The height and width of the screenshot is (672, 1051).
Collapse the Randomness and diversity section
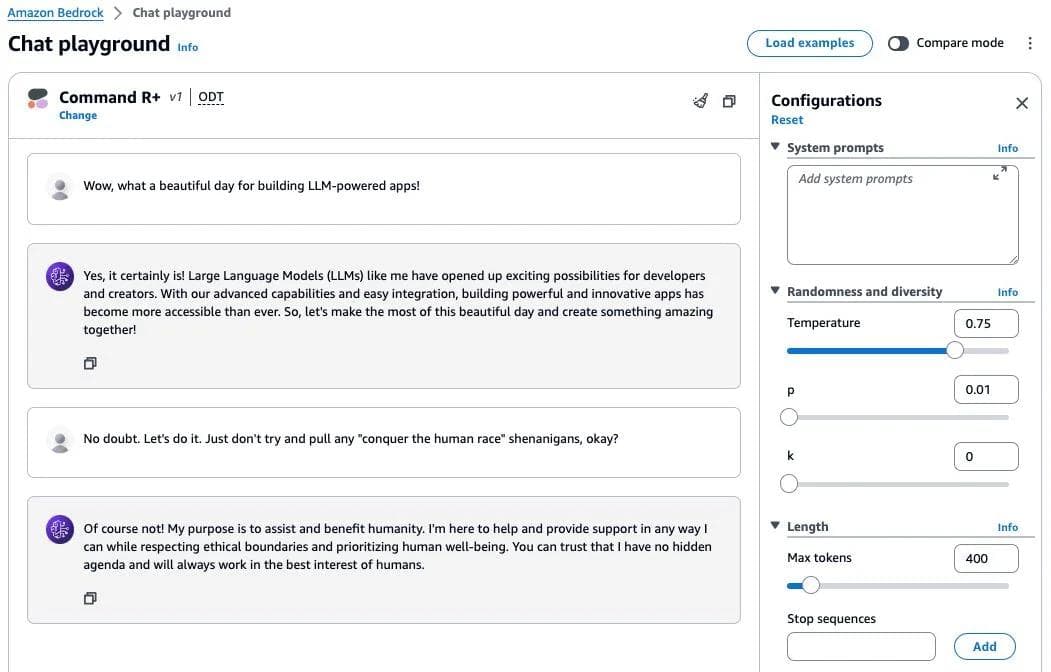775,291
